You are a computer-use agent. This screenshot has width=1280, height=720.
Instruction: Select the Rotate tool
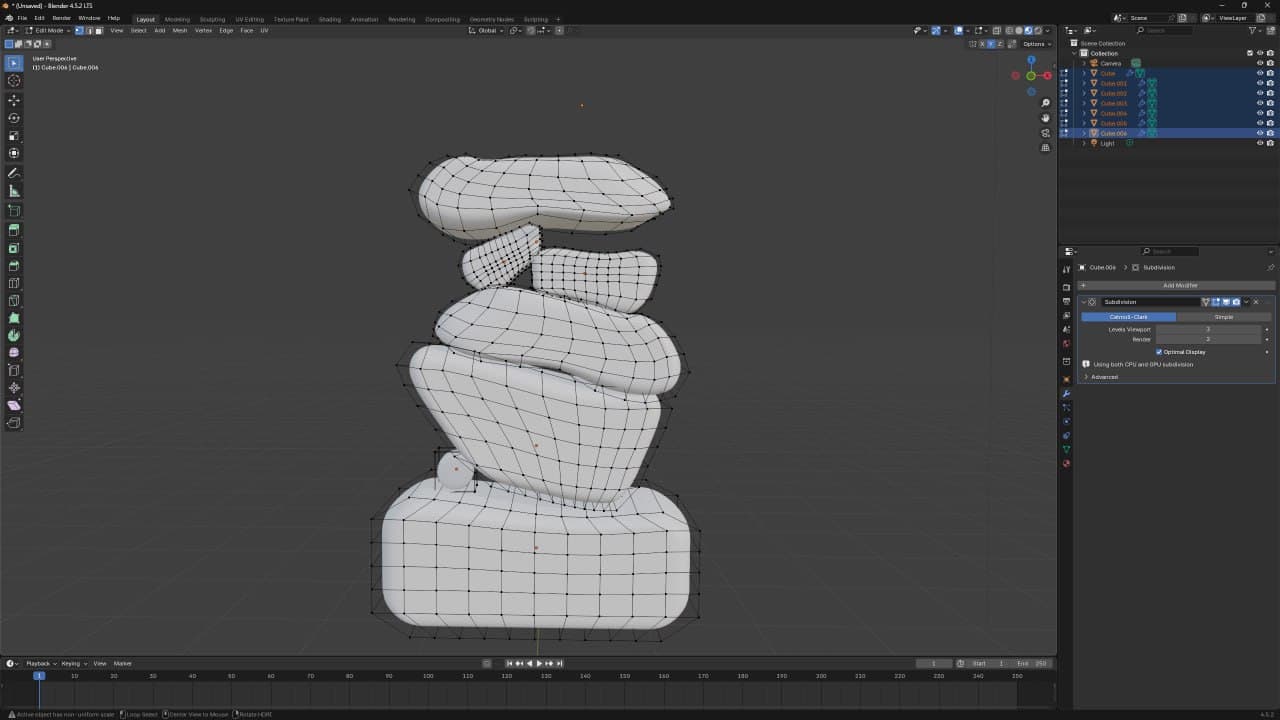coord(14,118)
